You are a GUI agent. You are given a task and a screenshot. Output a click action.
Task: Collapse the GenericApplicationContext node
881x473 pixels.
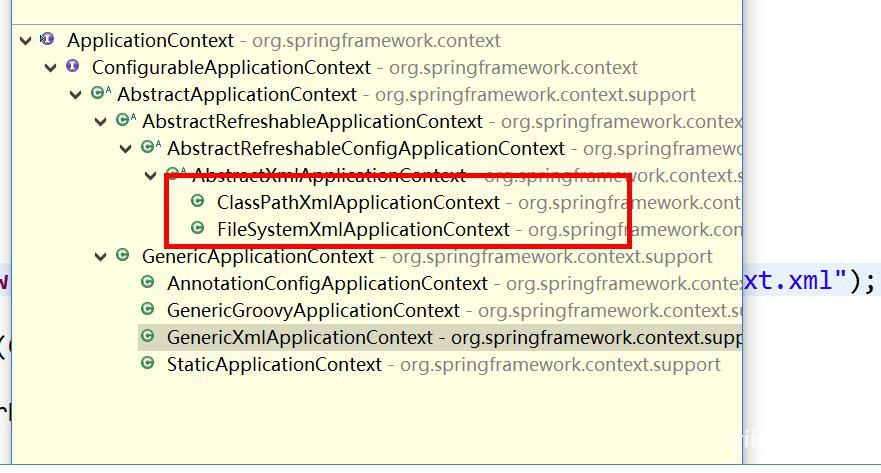tap(101, 257)
